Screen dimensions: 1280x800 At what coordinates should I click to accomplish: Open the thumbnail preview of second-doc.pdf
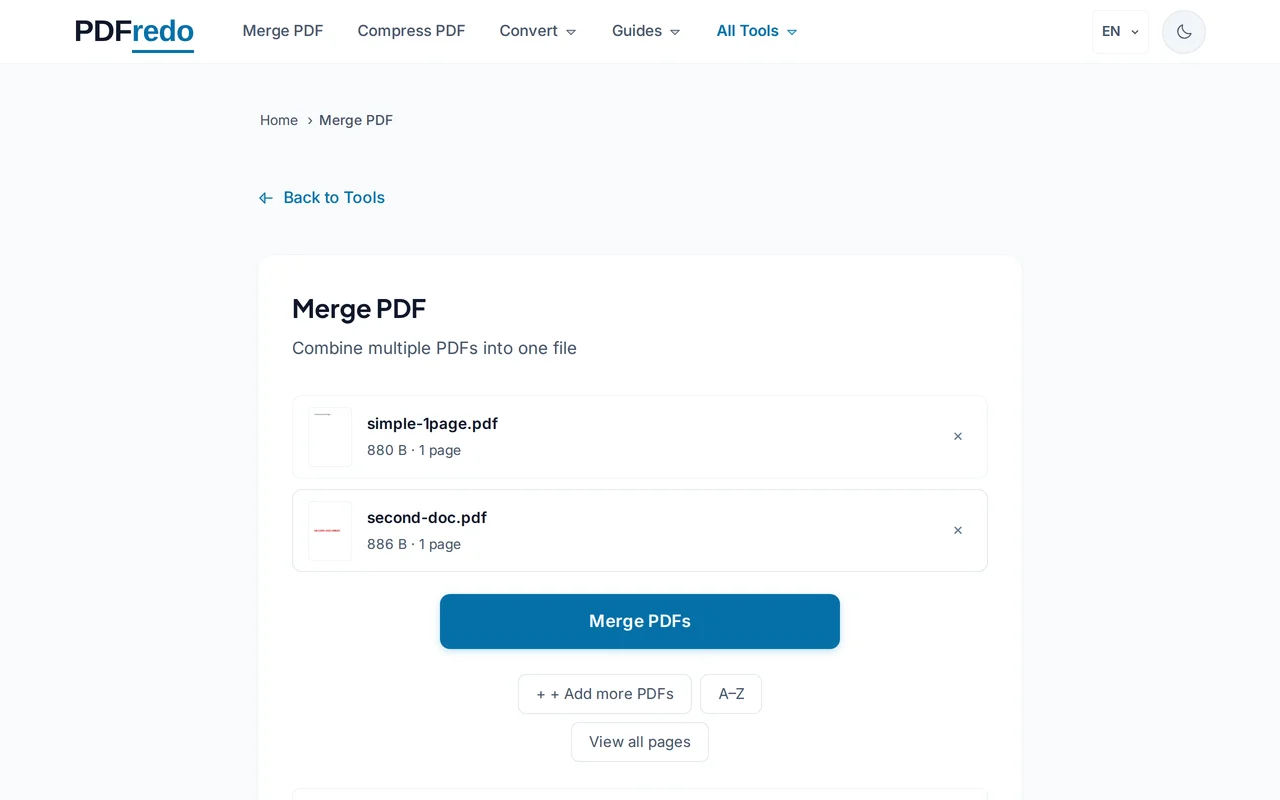pos(330,531)
